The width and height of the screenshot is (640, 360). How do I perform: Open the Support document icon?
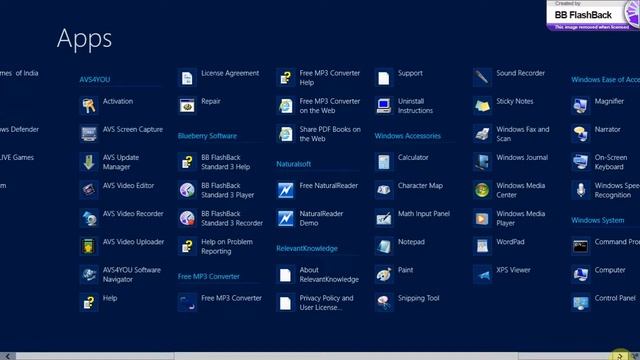point(384,78)
